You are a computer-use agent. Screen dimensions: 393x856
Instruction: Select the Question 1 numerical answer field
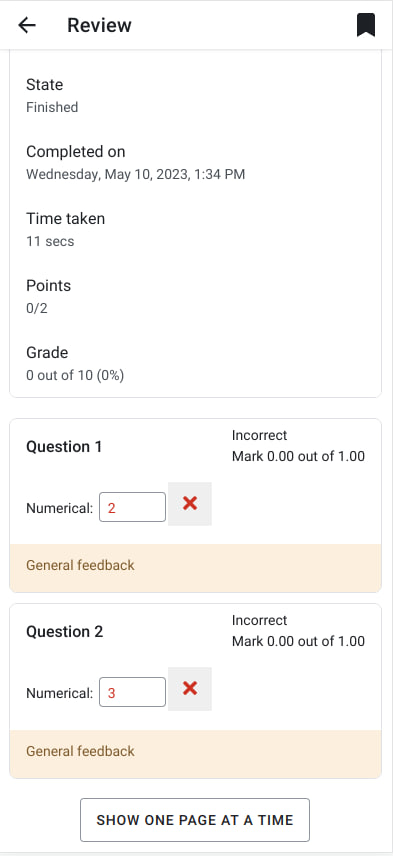pos(132,507)
